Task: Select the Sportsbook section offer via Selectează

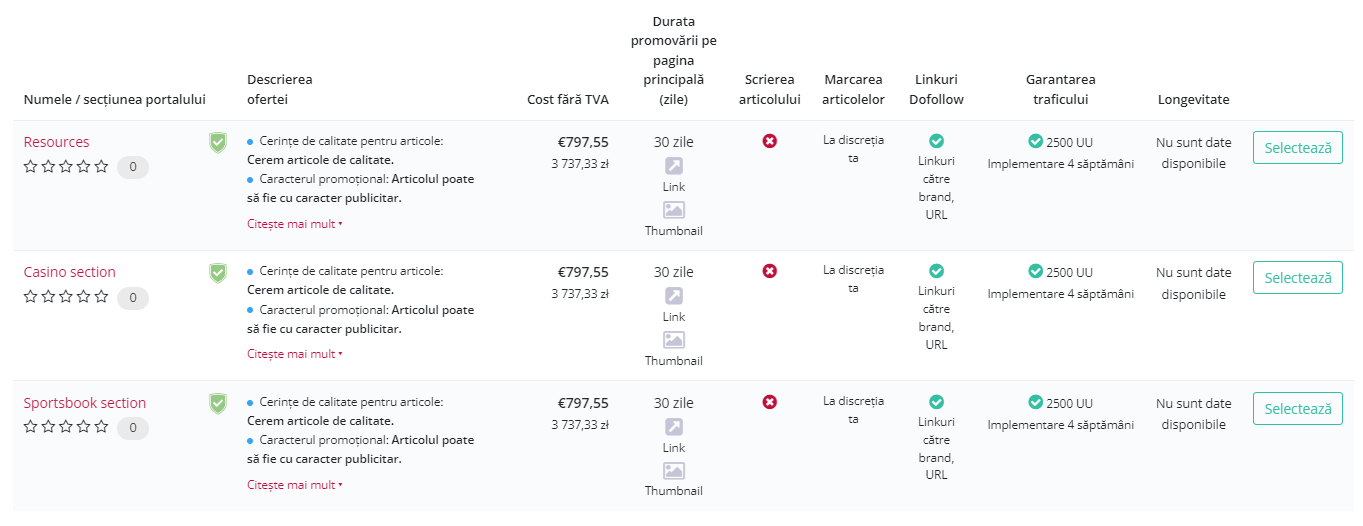Action: point(1298,408)
